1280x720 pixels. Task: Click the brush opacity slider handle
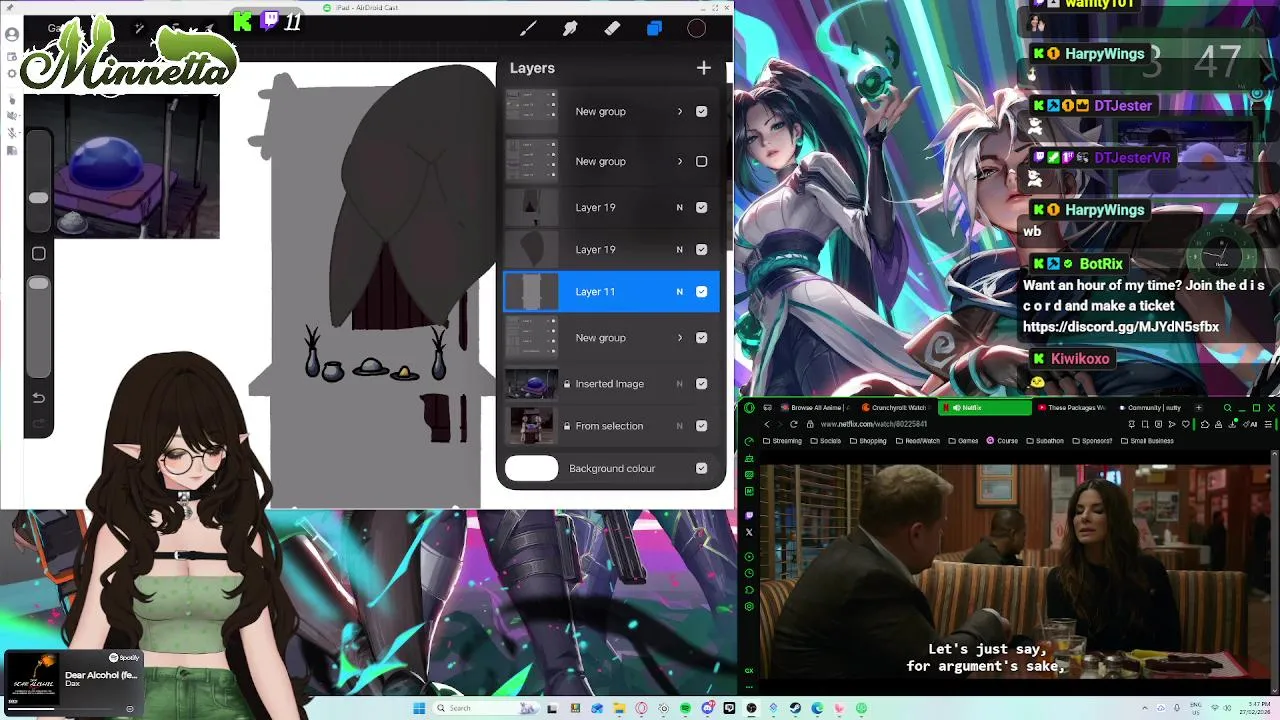(x=38, y=284)
